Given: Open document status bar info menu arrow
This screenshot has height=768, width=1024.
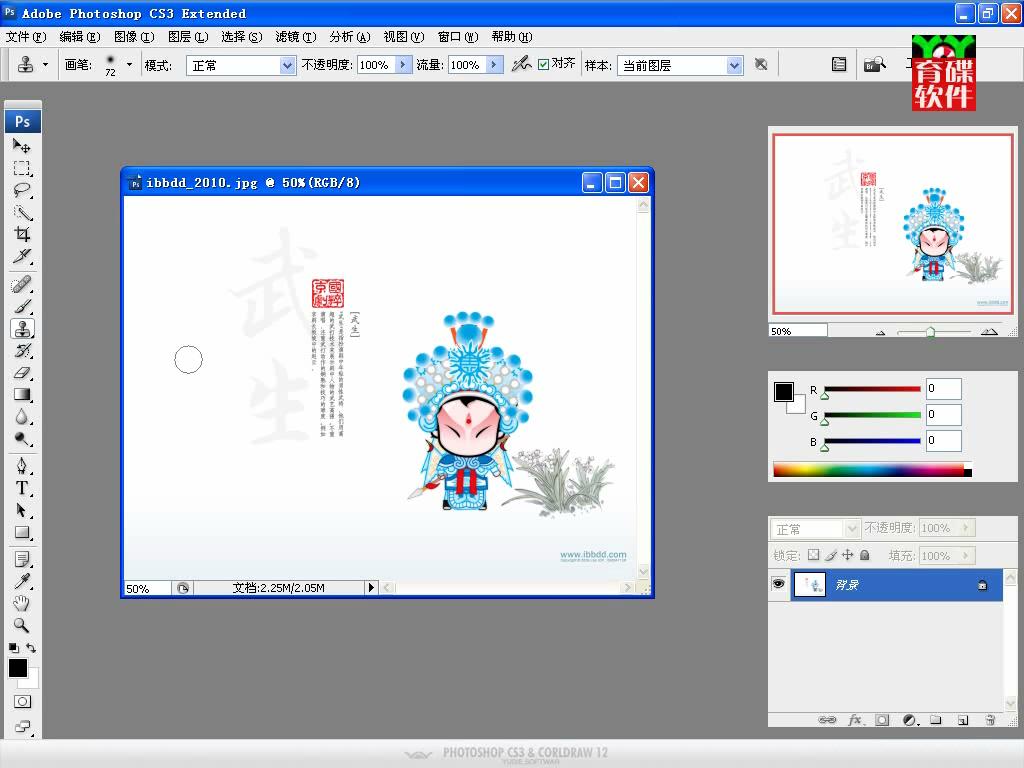Looking at the screenshot, I should tap(371, 588).
